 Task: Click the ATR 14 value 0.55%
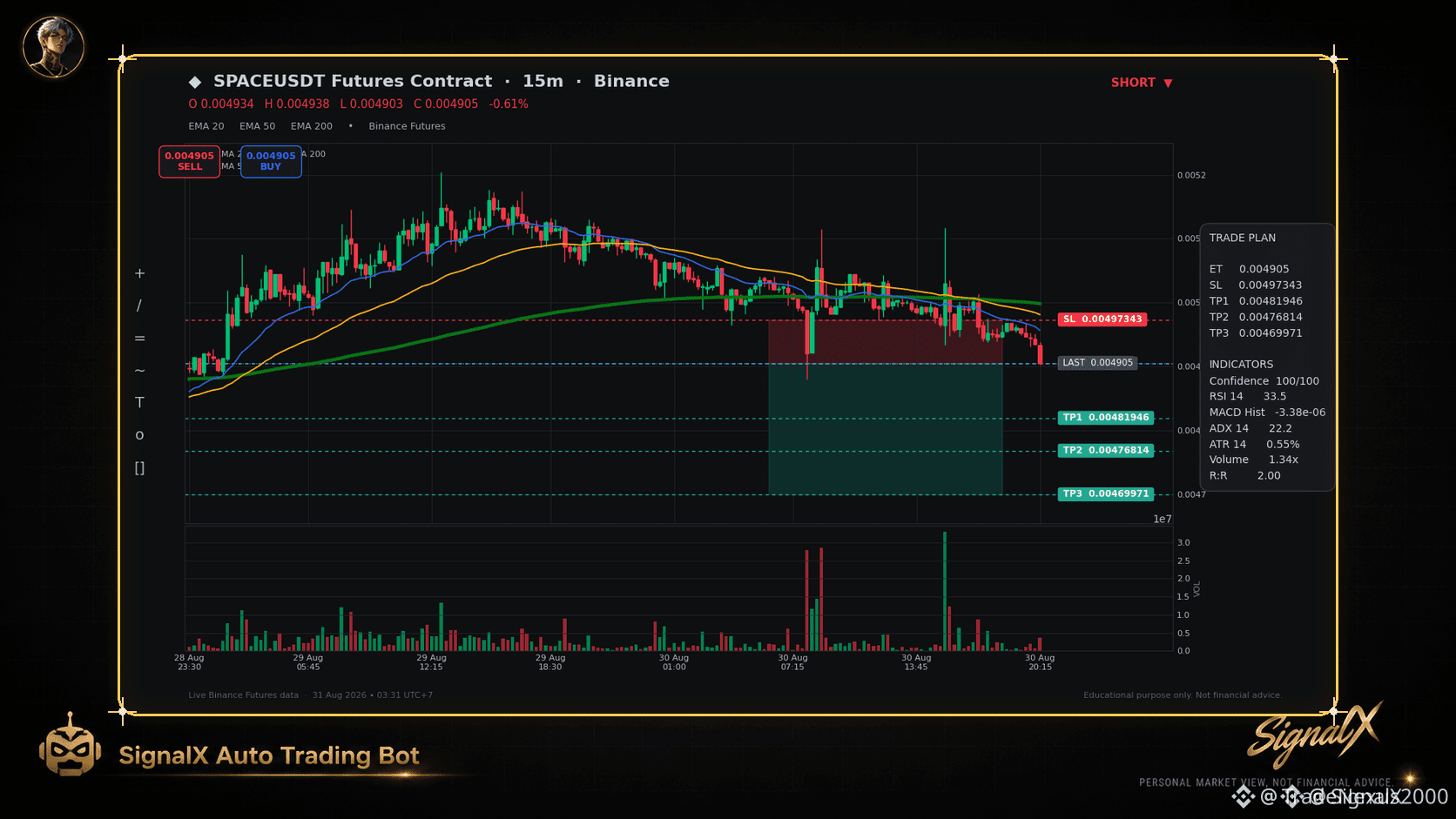coord(1283,445)
